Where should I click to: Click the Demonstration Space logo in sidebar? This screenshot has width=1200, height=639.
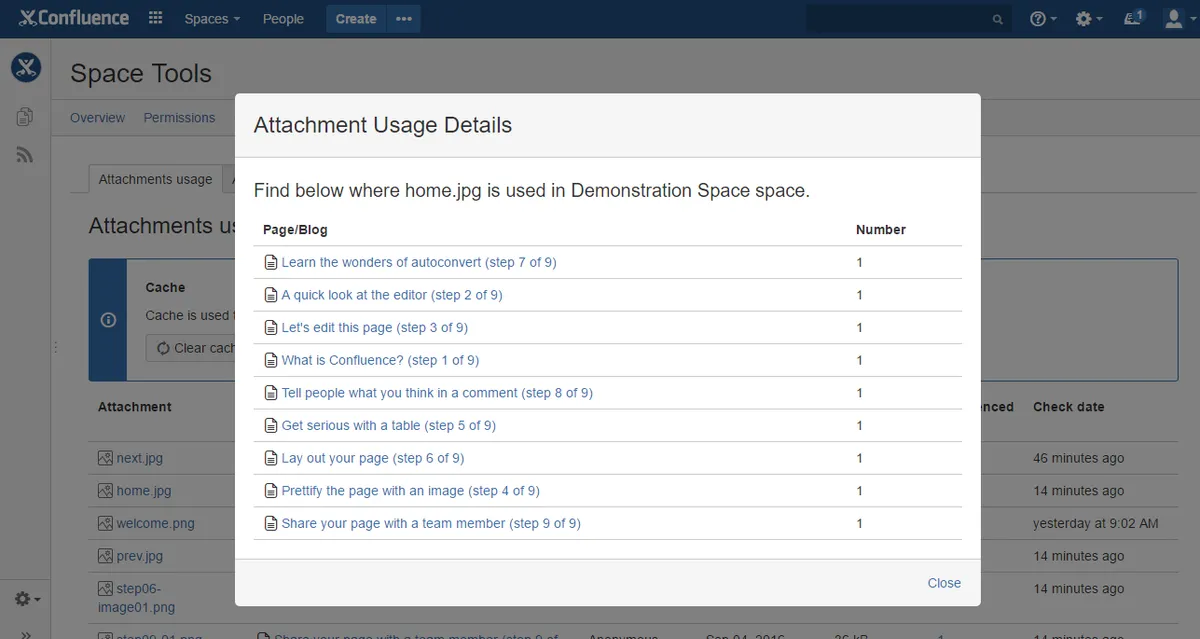26,68
